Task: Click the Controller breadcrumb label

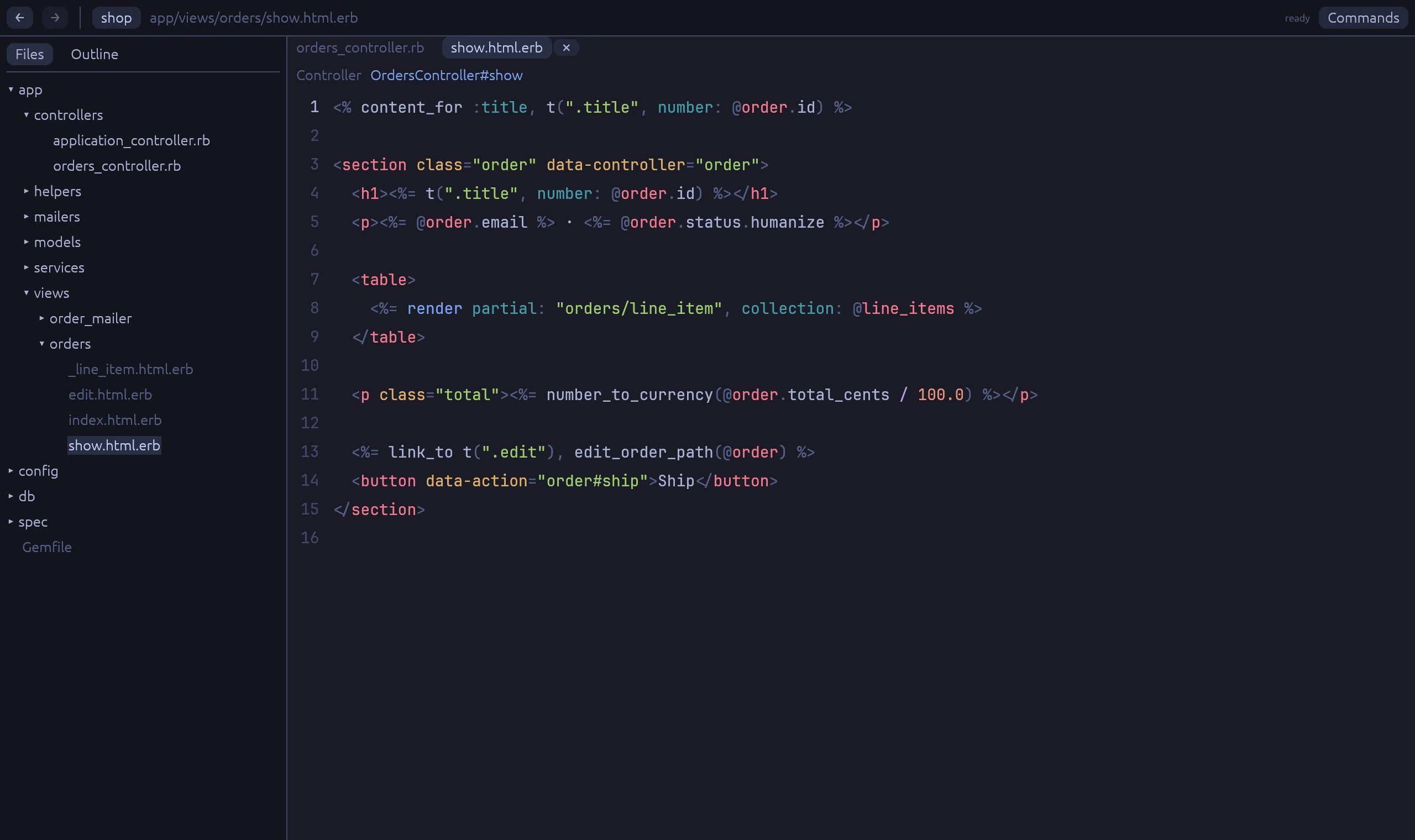Action: pos(328,75)
